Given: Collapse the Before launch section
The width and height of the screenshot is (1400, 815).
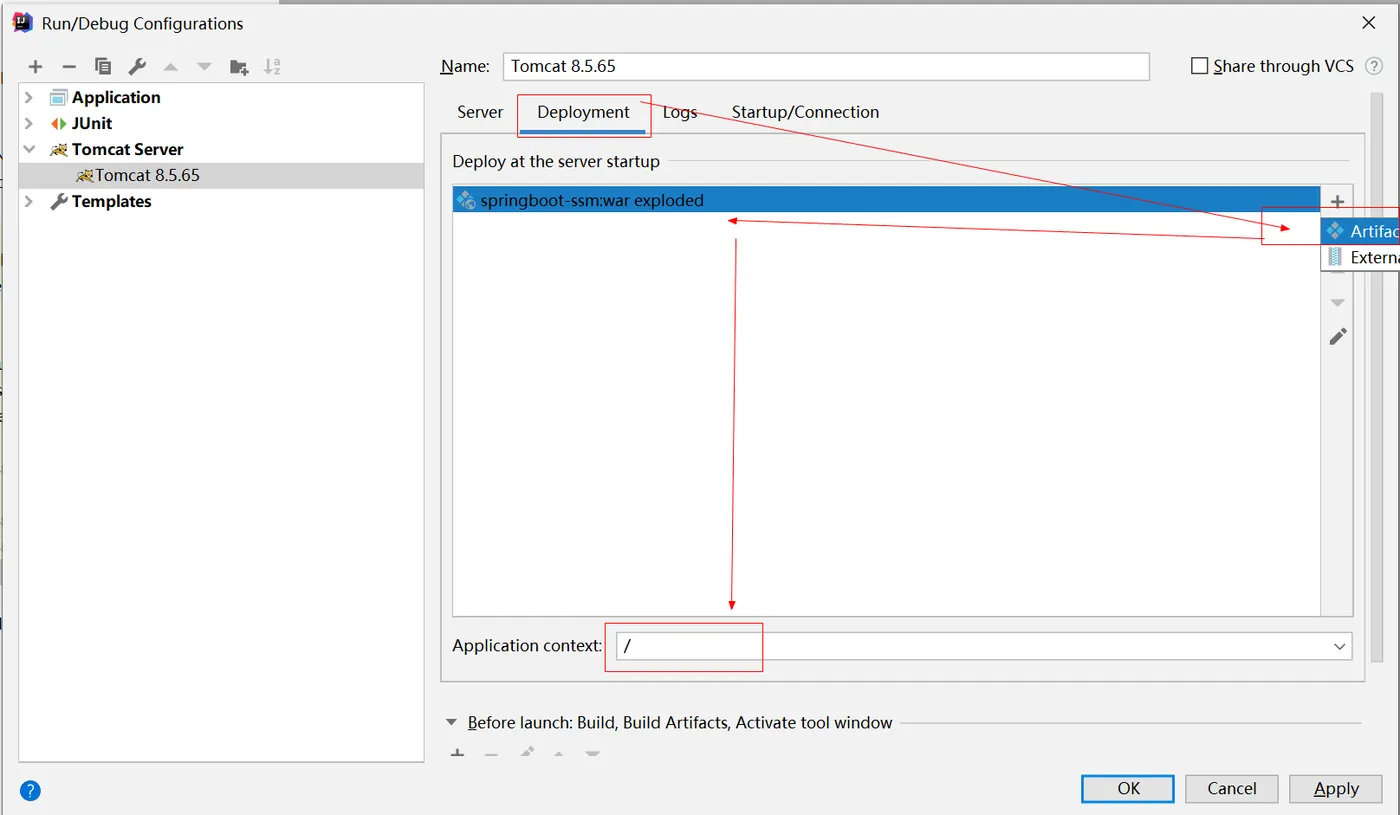Looking at the screenshot, I should [452, 723].
